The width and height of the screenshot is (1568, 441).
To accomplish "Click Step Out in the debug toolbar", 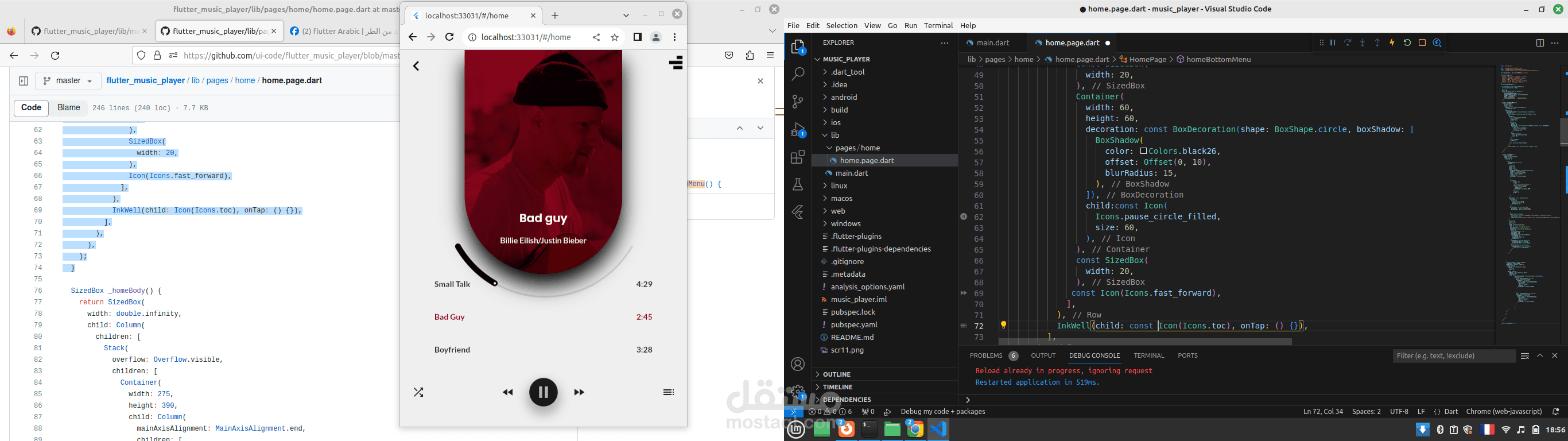I will tap(1377, 42).
